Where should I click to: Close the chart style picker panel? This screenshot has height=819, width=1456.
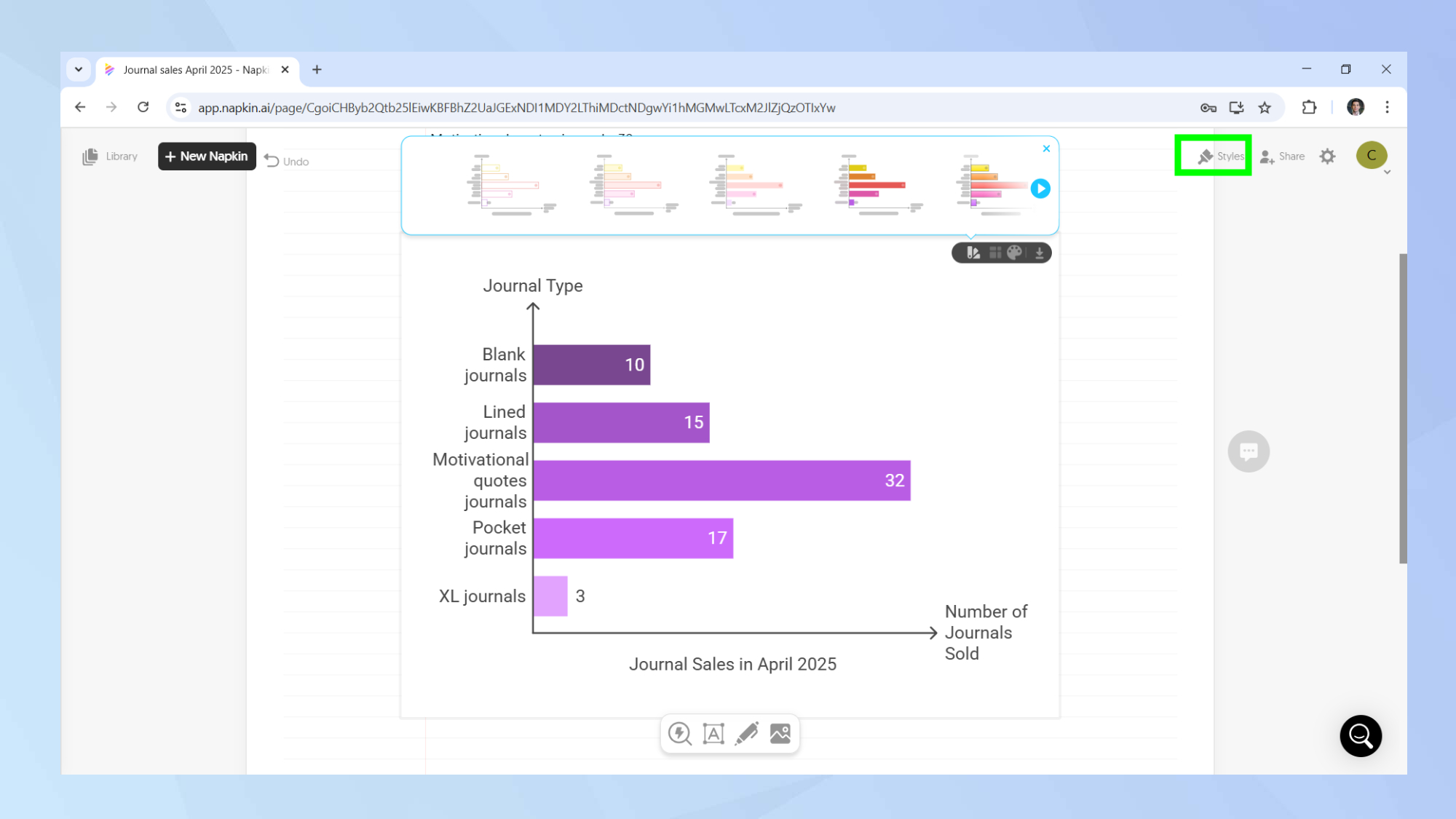pyautogui.click(x=1046, y=149)
